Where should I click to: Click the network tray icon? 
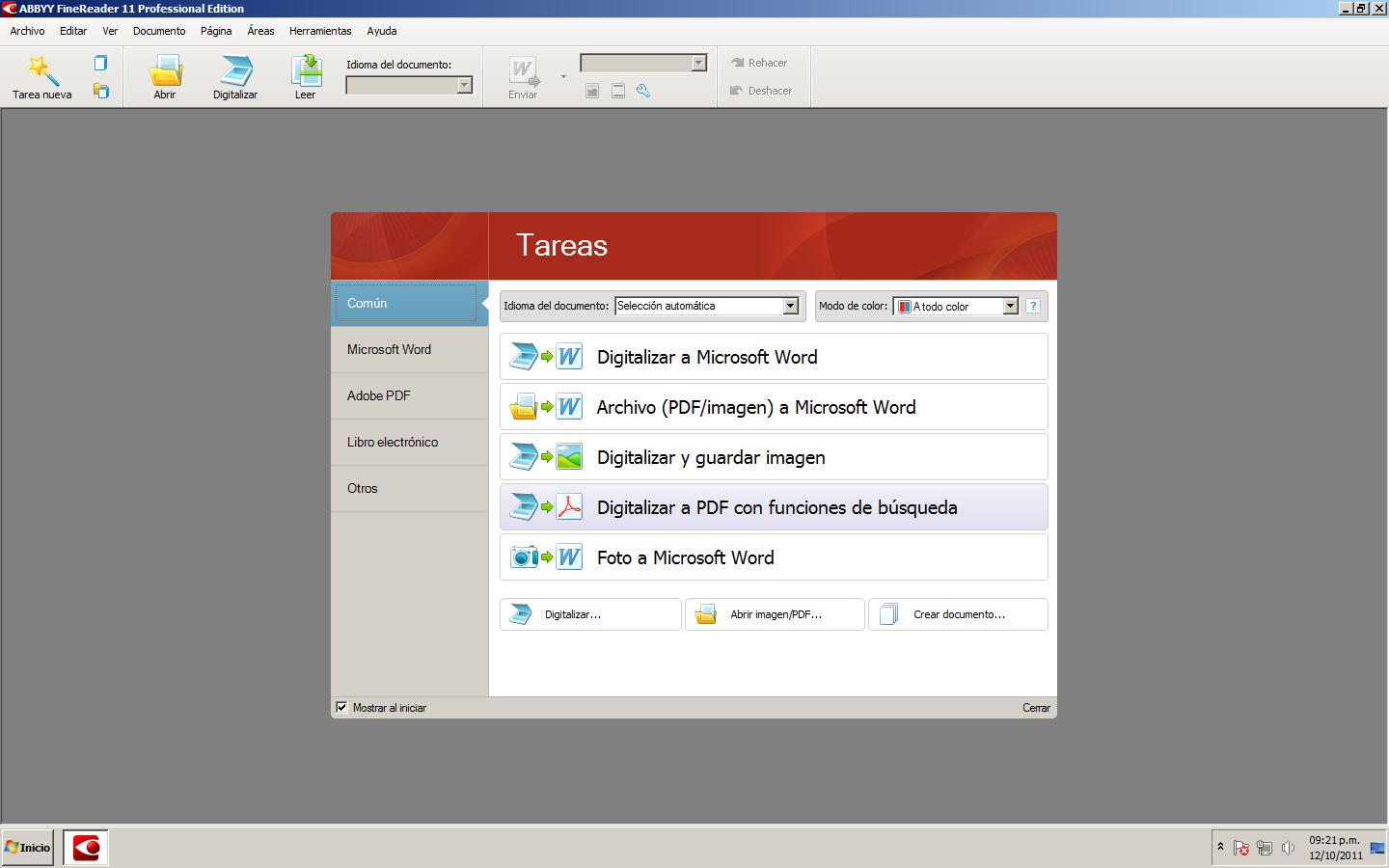[1265, 848]
